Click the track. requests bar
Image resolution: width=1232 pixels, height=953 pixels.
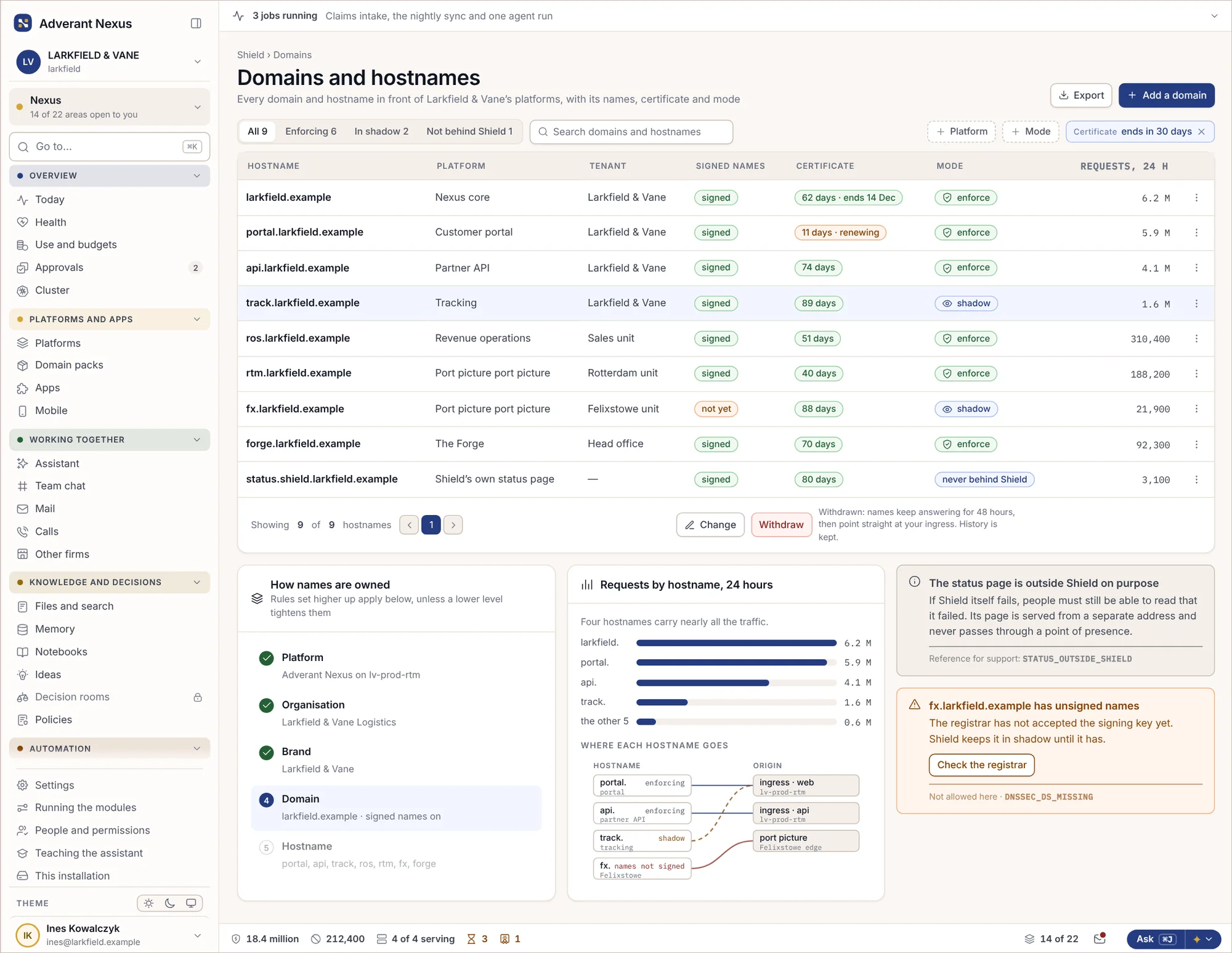click(736, 702)
